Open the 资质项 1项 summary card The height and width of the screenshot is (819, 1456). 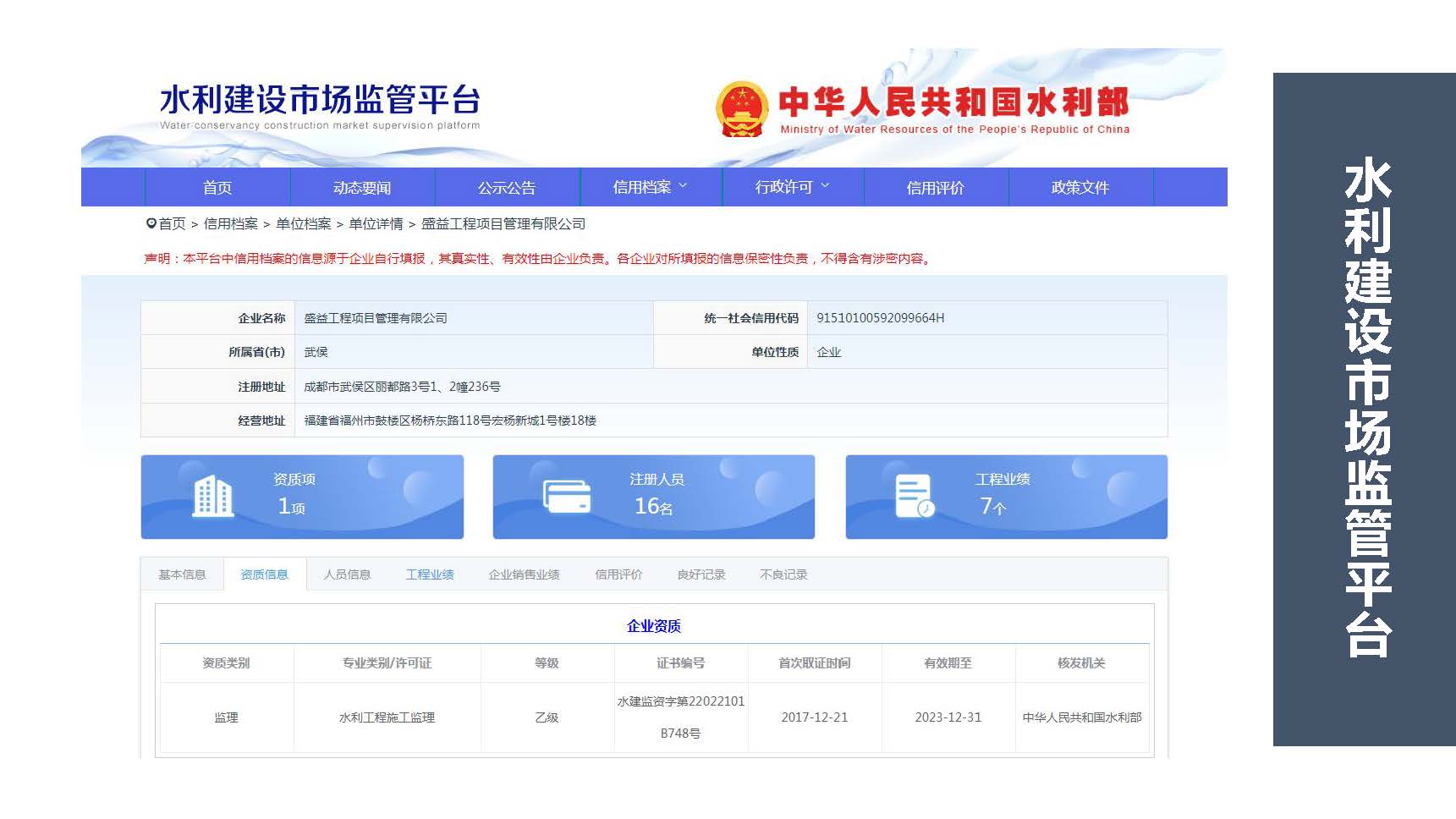coord(302,497)
